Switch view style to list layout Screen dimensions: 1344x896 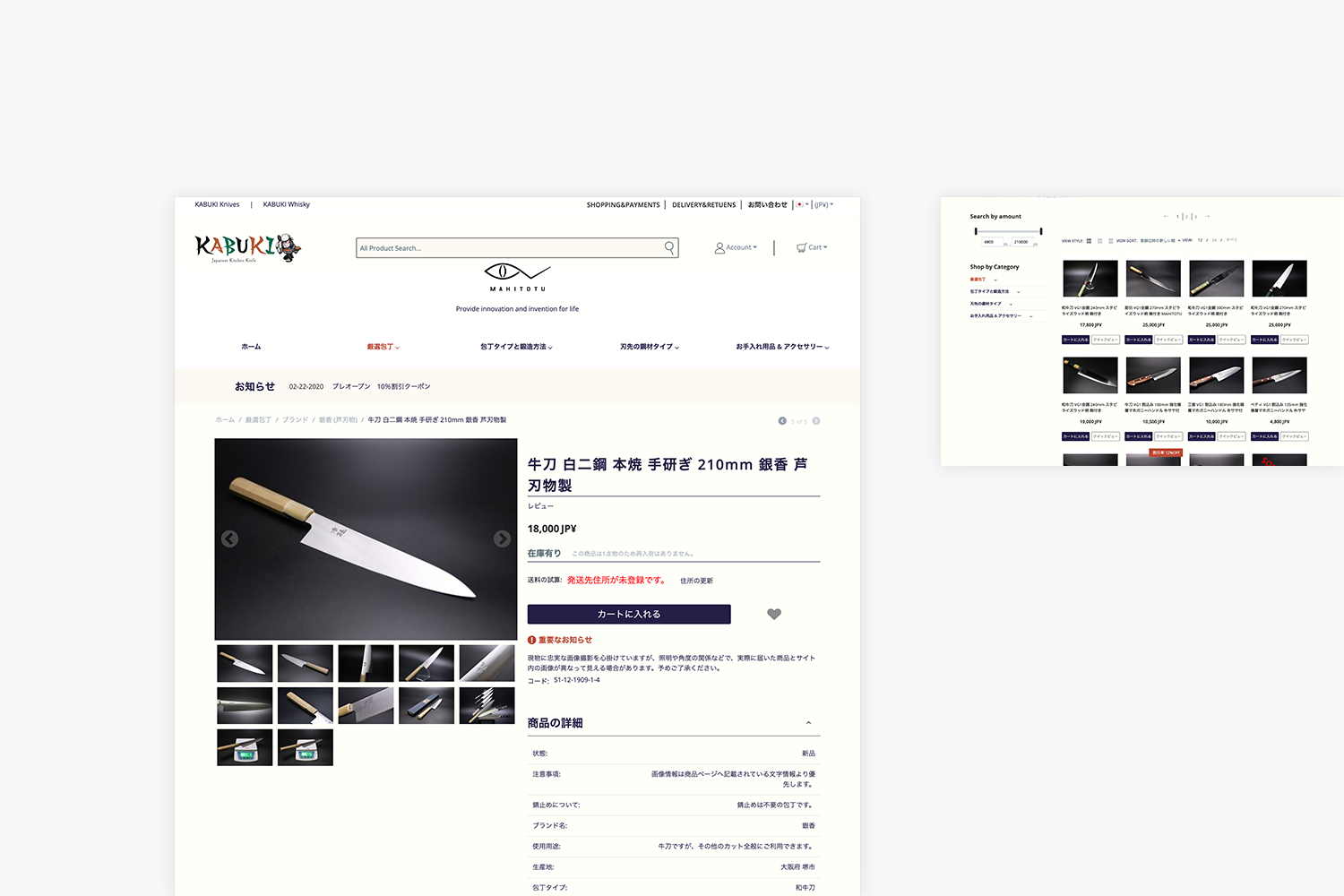coord(1110,240)
